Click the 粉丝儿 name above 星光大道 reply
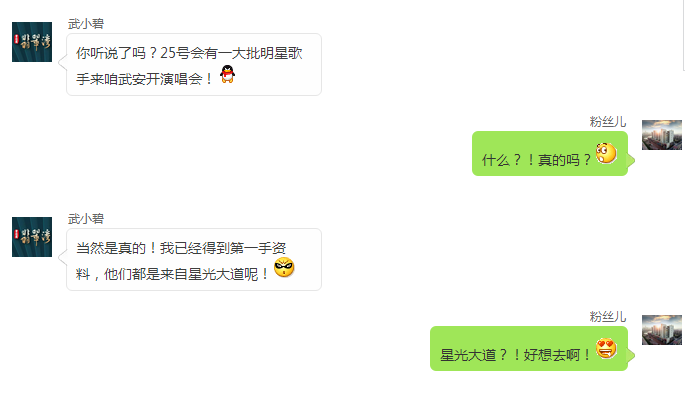Image resolution: width=685 pixels, height=406 pixels. 608,316
